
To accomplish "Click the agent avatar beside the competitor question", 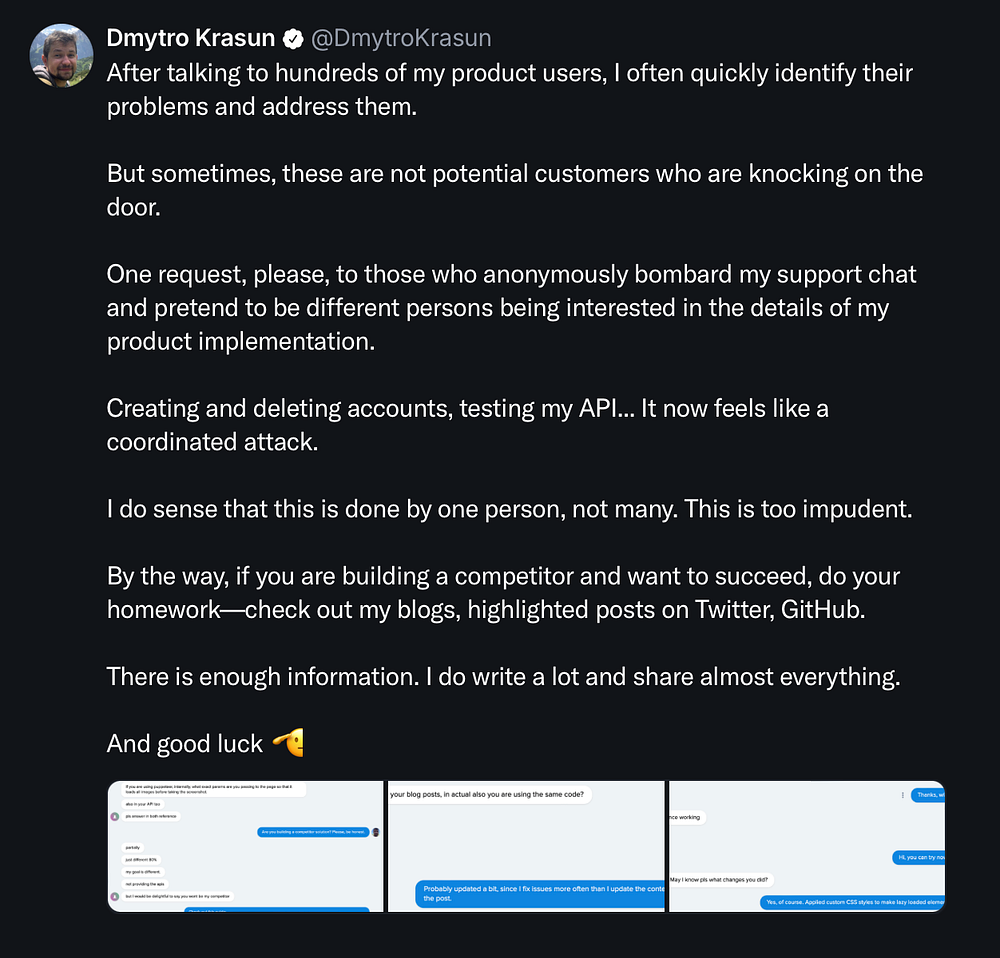I will click(x=376, y=832).
